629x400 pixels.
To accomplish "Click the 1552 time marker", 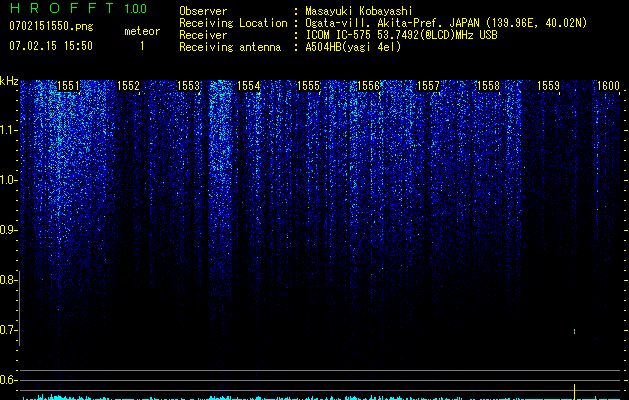I will [128, 86].
